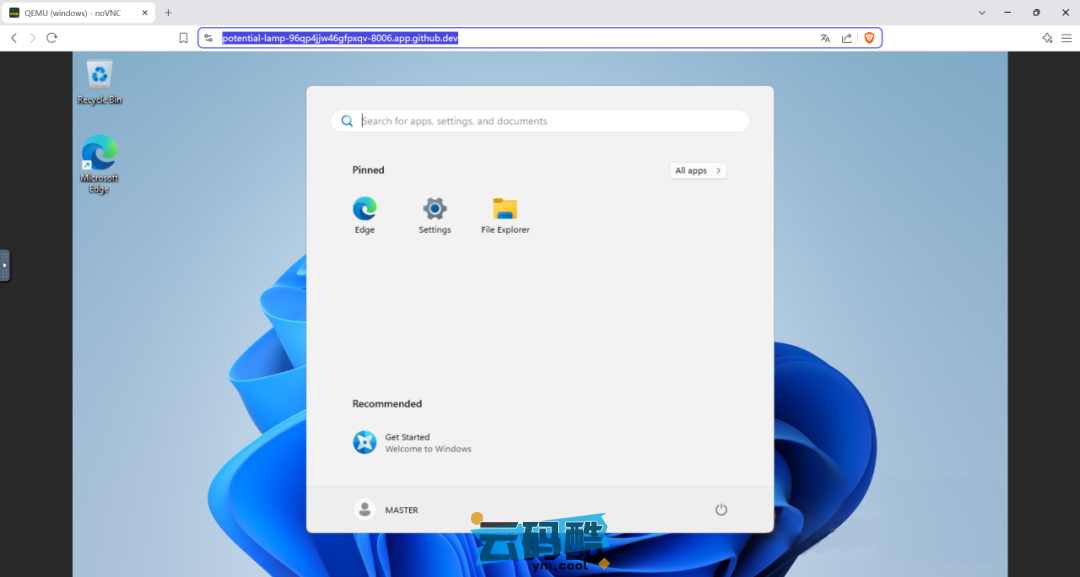Viewport: 1080px width, 577px height.
Task: Click the Start menu search box
Action: click(540, 121)
